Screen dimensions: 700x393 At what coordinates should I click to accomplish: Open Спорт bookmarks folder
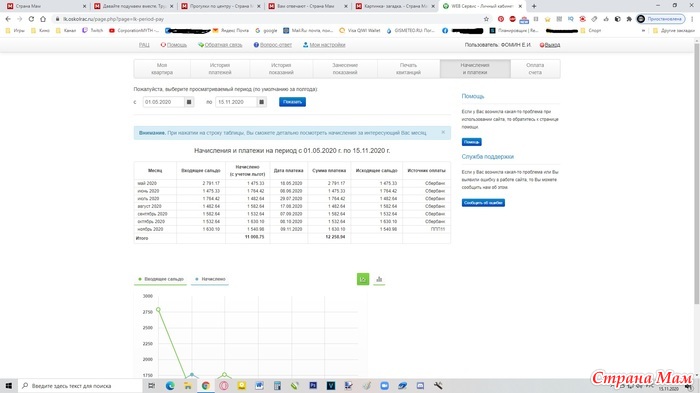click(591, 30)
